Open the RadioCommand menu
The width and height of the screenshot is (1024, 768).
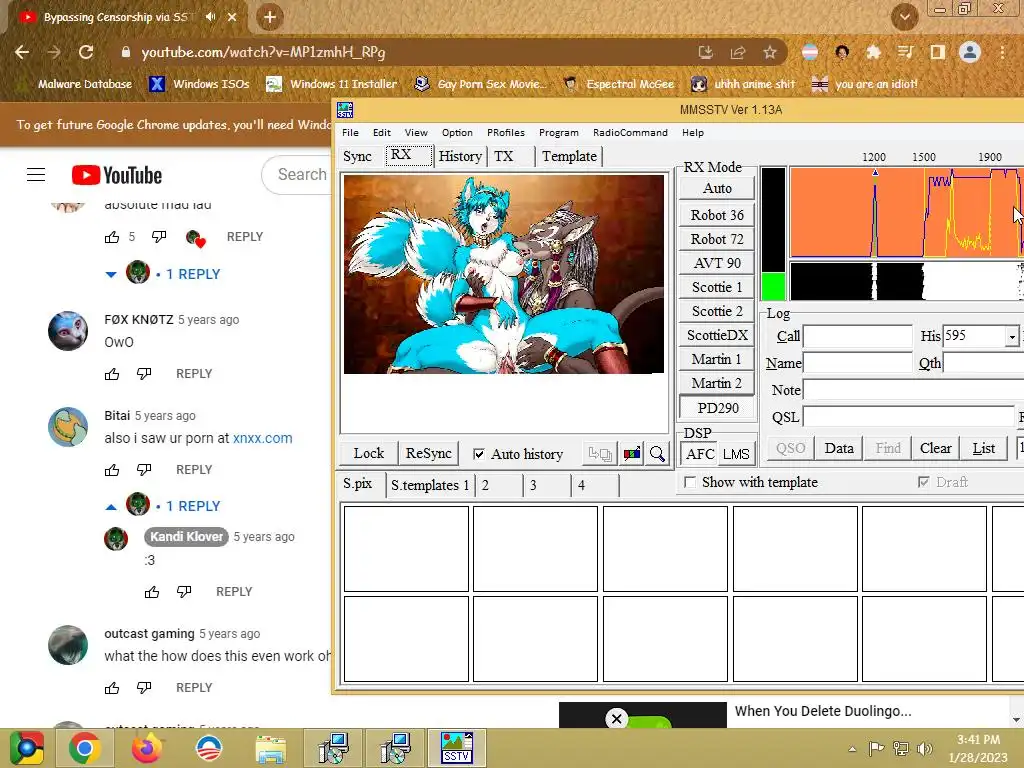coord(630,133)
